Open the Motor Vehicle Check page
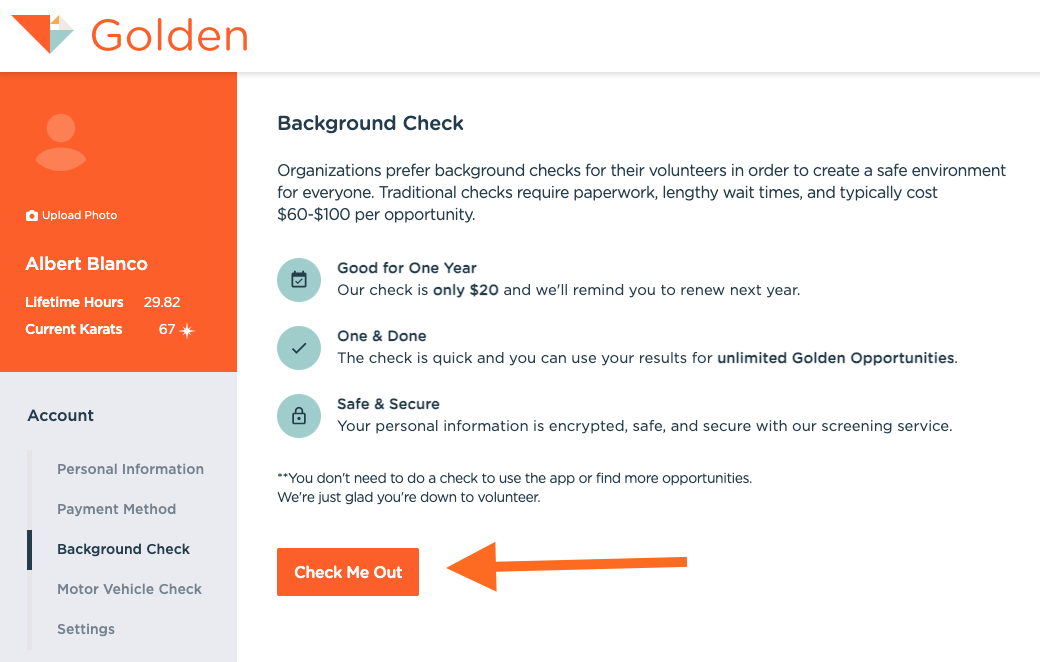This screenshot has width=1040, height=662. [129, 589]
